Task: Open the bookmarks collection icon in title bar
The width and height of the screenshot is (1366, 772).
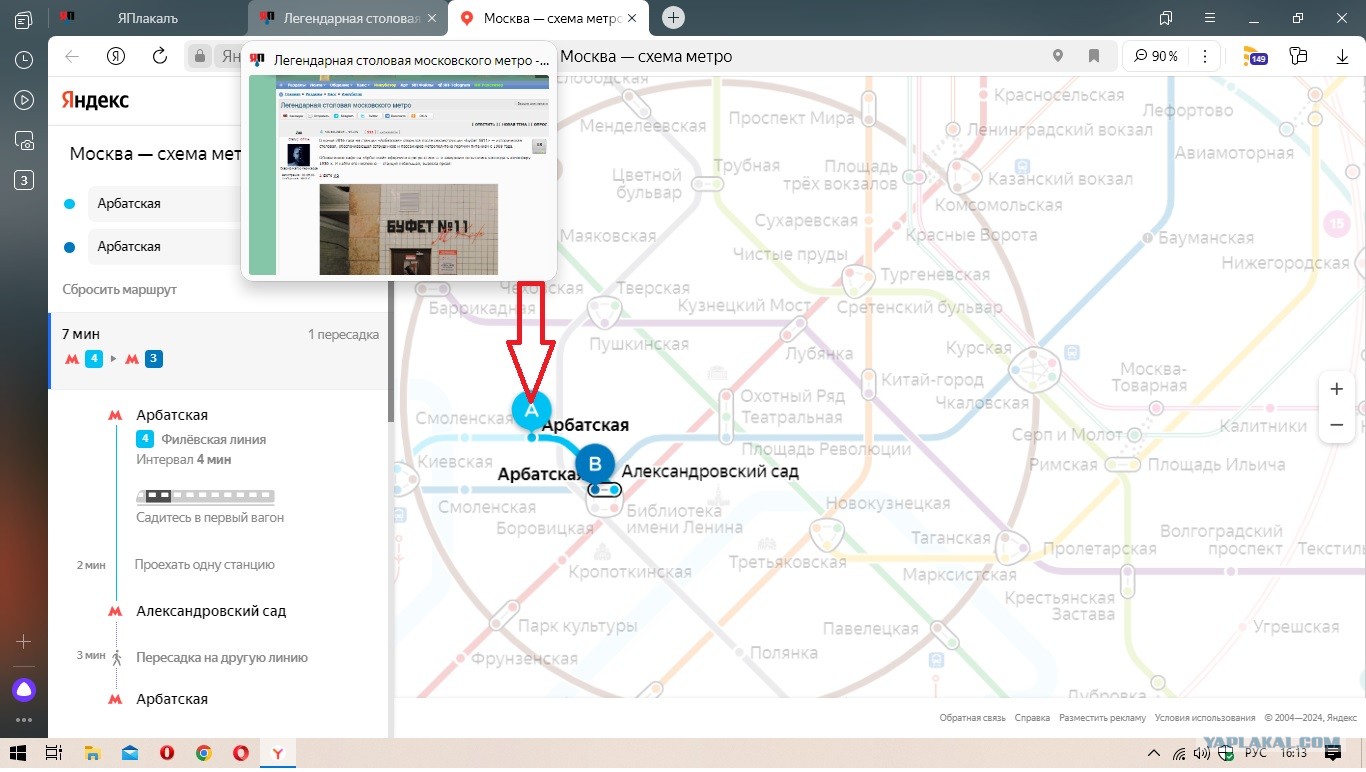Action: [x=1166, y=18]
